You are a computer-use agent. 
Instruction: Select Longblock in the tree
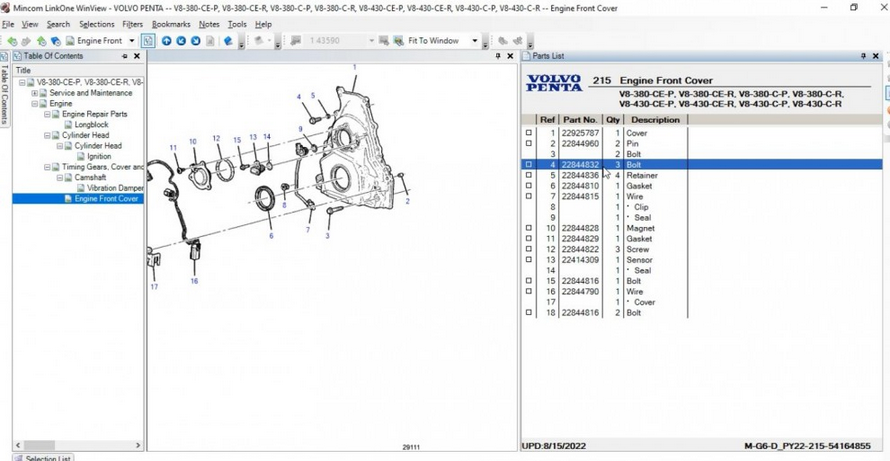pyautogui.click(x=91, y=124)
